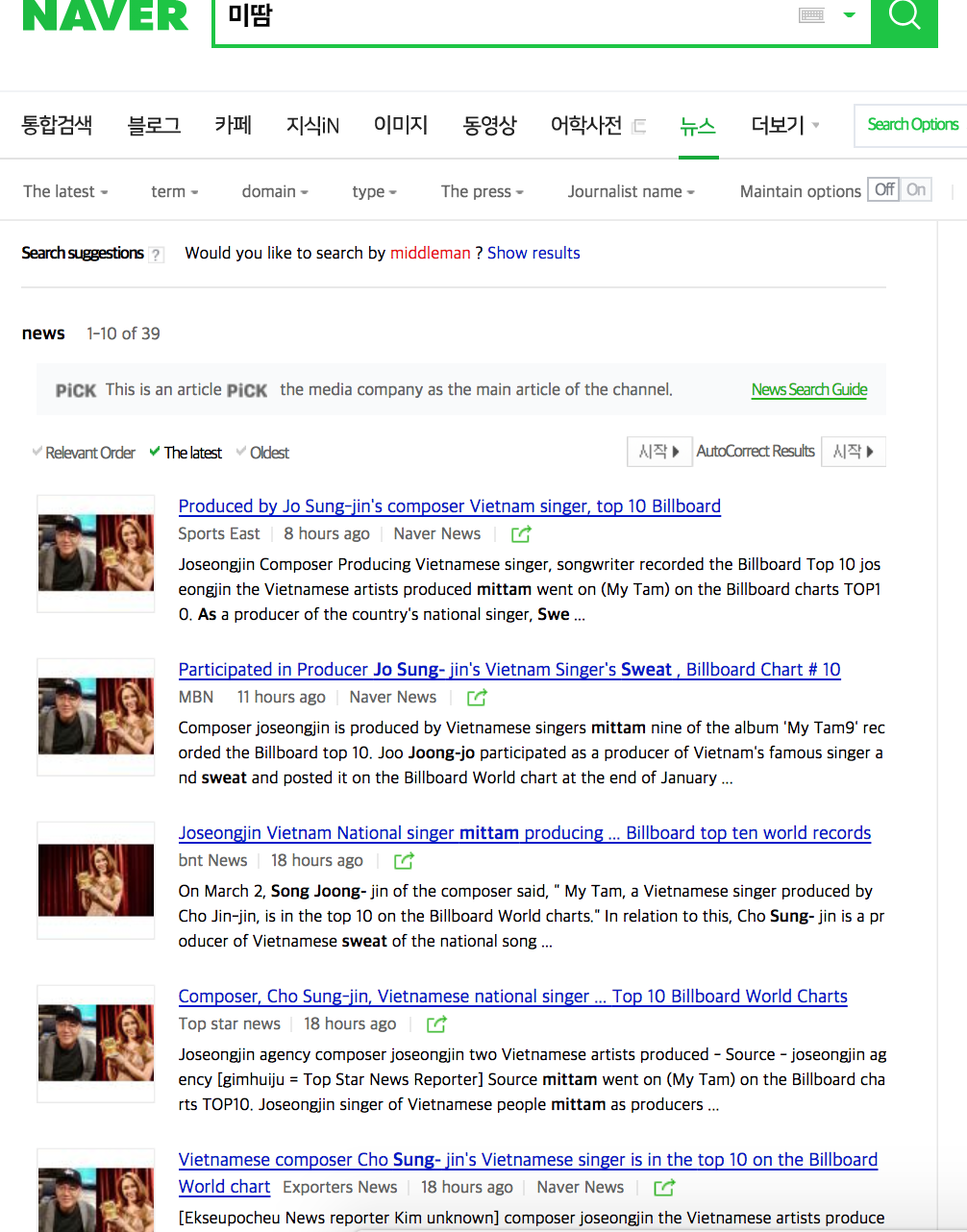
Task: Open the 동영상 tab
Action: pyautogui.click(x=489, y=125)
